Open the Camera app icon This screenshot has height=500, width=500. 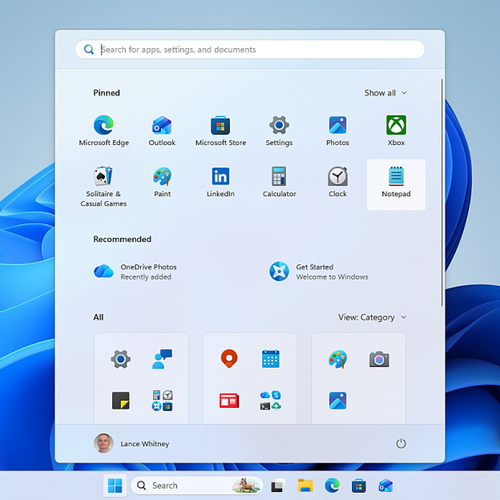point(379,359)
